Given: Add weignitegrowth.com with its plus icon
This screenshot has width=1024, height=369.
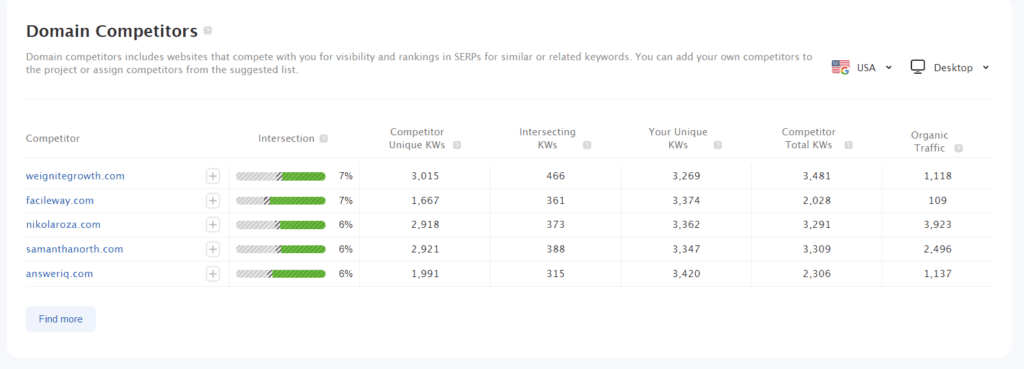Looking at the screenshot, I should pos(213,176).
